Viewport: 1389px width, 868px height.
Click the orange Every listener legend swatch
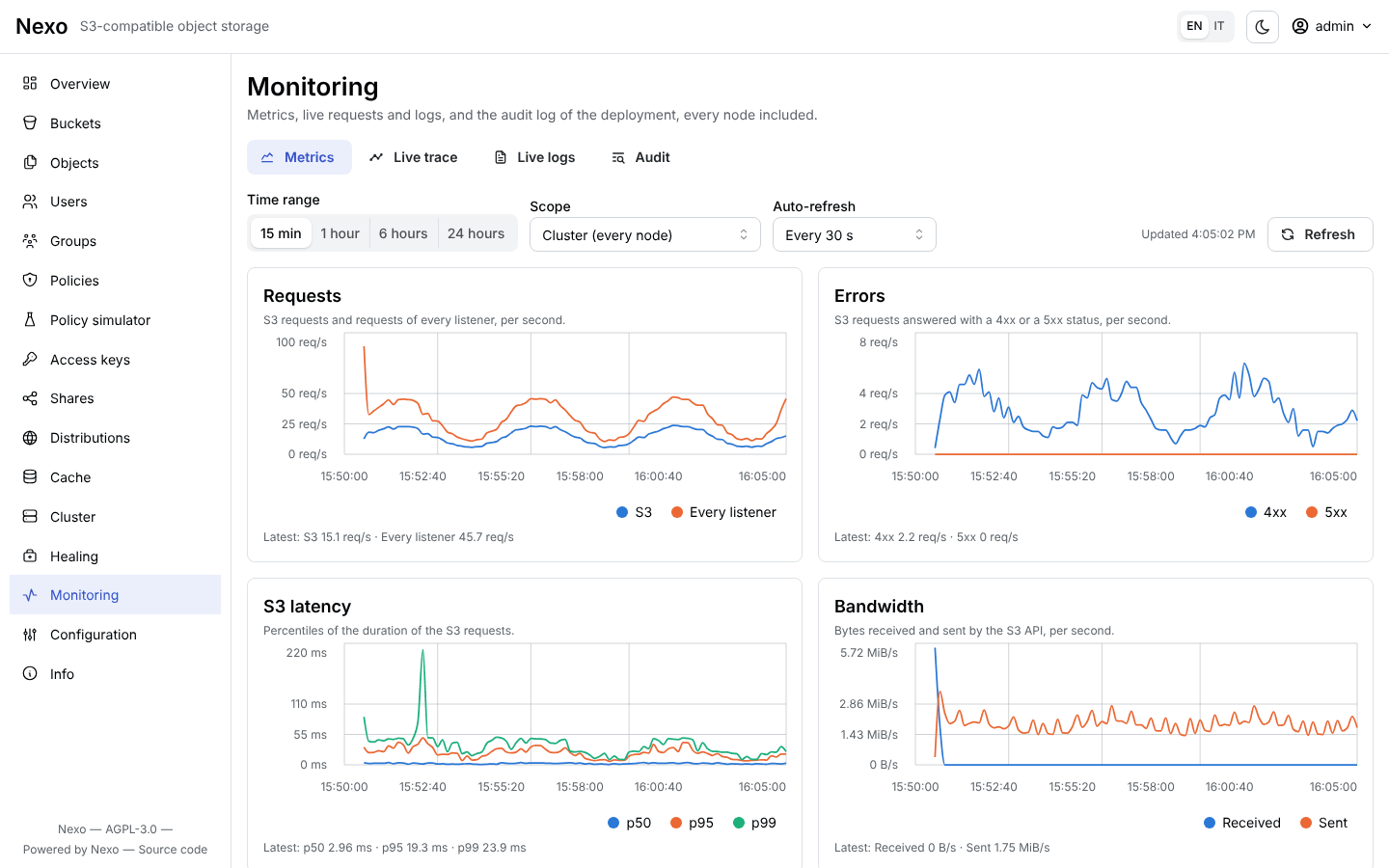point(677,512)
